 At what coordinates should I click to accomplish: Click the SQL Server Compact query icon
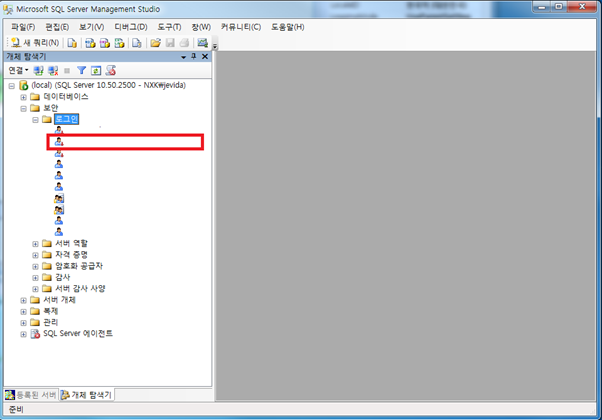137,43
